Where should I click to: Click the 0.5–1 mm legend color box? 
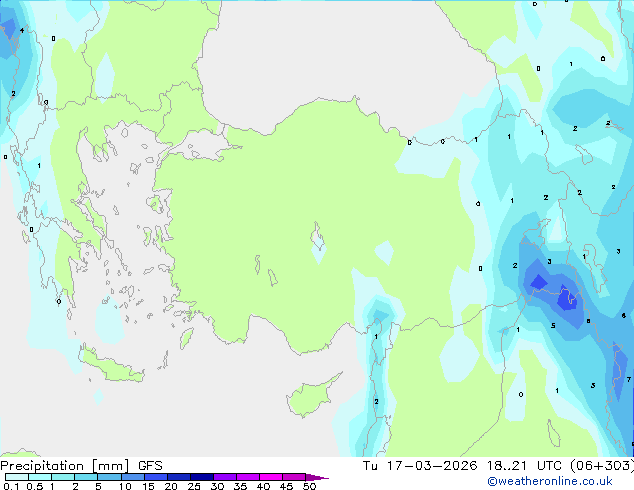[40, 477]
